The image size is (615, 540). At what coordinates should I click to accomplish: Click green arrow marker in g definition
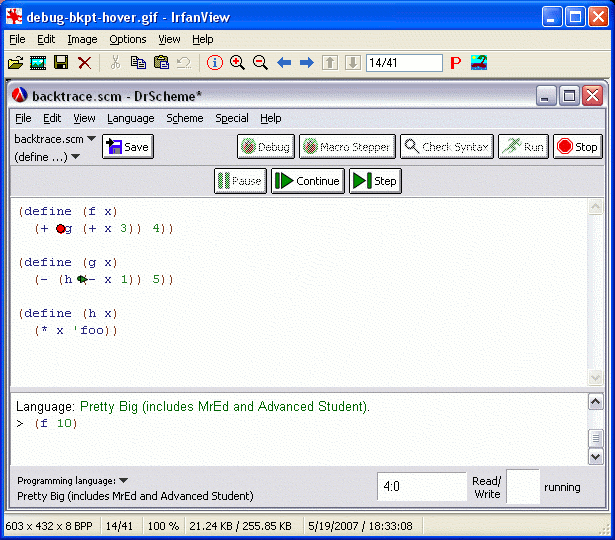click(x=82, y=279)
